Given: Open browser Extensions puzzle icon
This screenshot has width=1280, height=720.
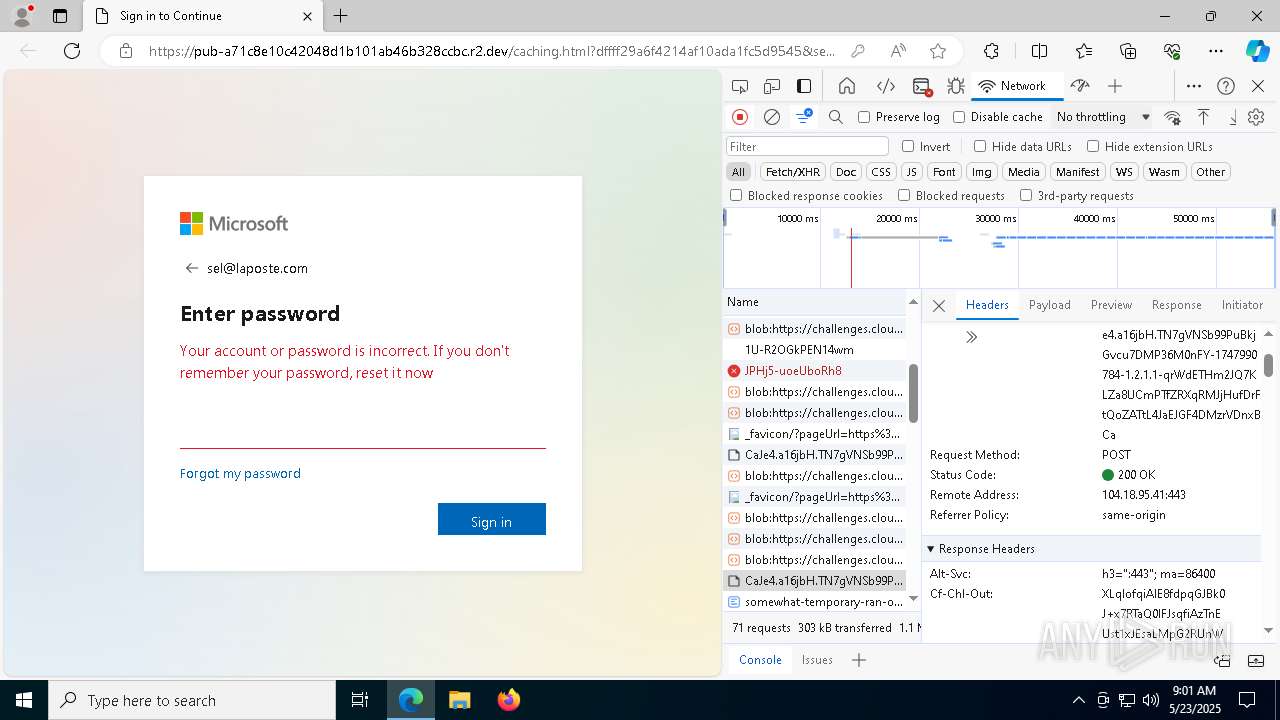Looking at the screenshot, I should [991, 51].
